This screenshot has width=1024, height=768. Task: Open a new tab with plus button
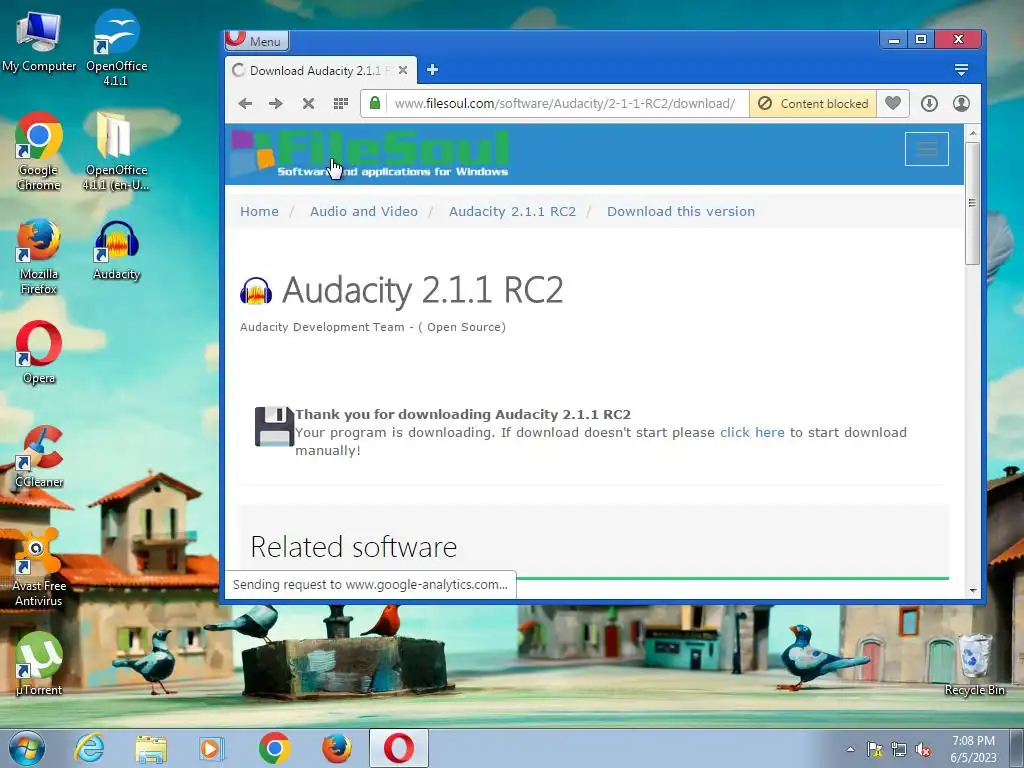(432, 70)
